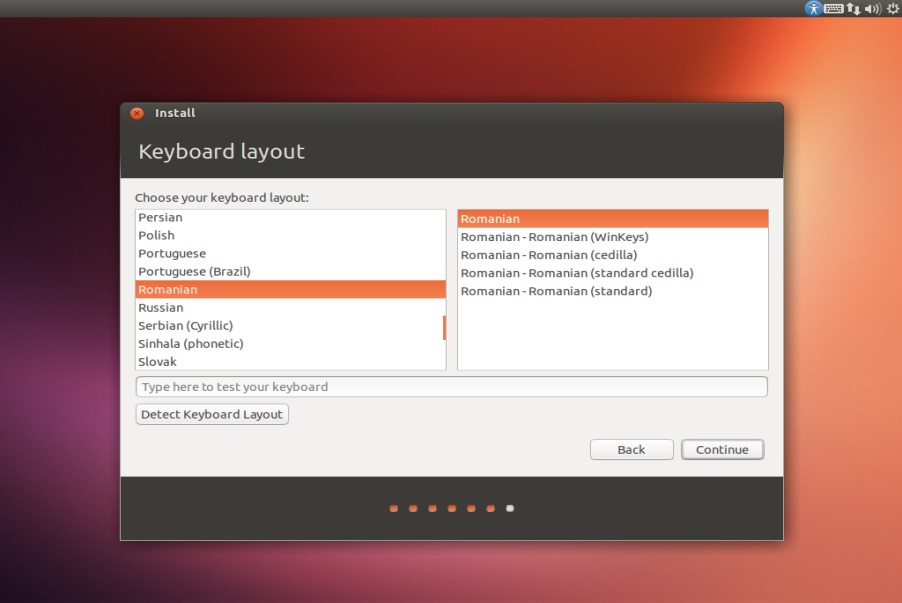The width and height of the screenshot is (902, 603).
Task: Choose Sinhala (phonetic) layout
Action: [x=190, y=343]
